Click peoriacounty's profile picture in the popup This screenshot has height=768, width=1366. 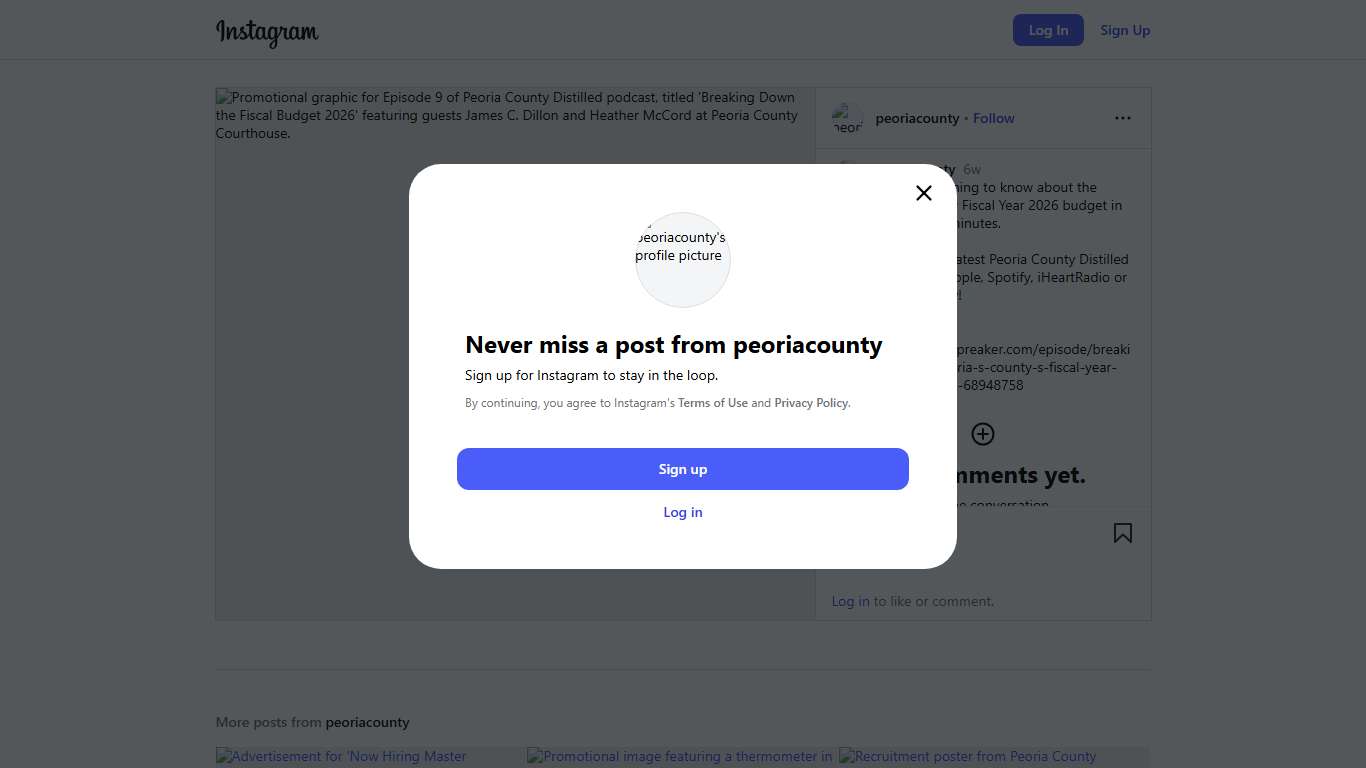click(x=683, y=260)
